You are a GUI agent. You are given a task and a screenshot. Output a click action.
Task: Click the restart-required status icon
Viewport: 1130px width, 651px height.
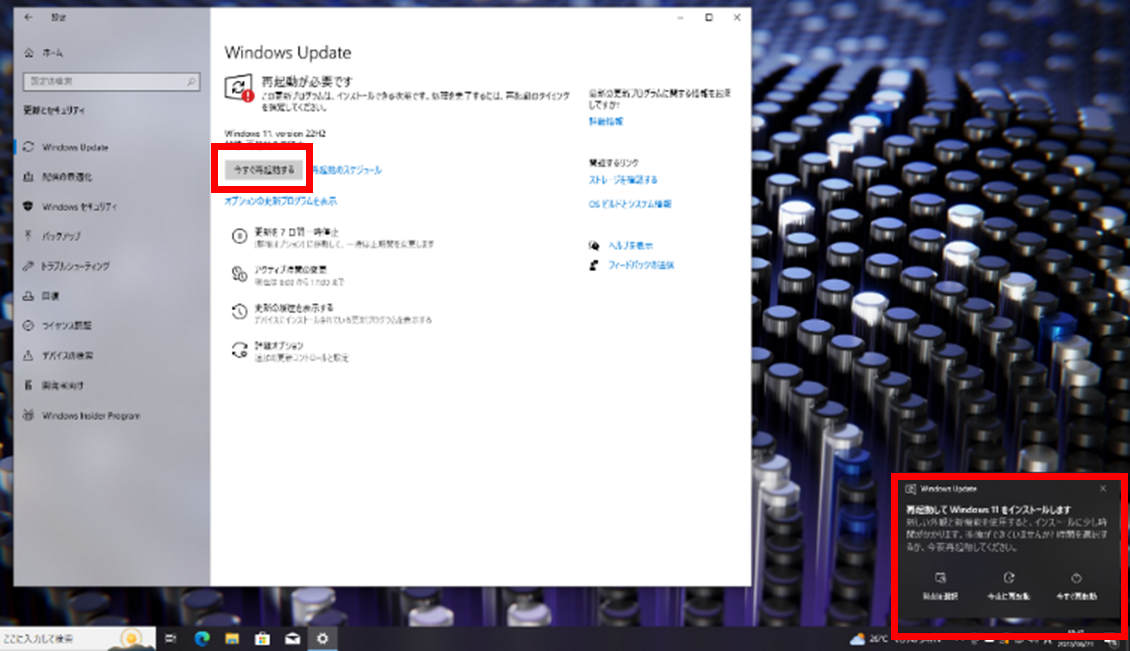[x=239, y=88]
